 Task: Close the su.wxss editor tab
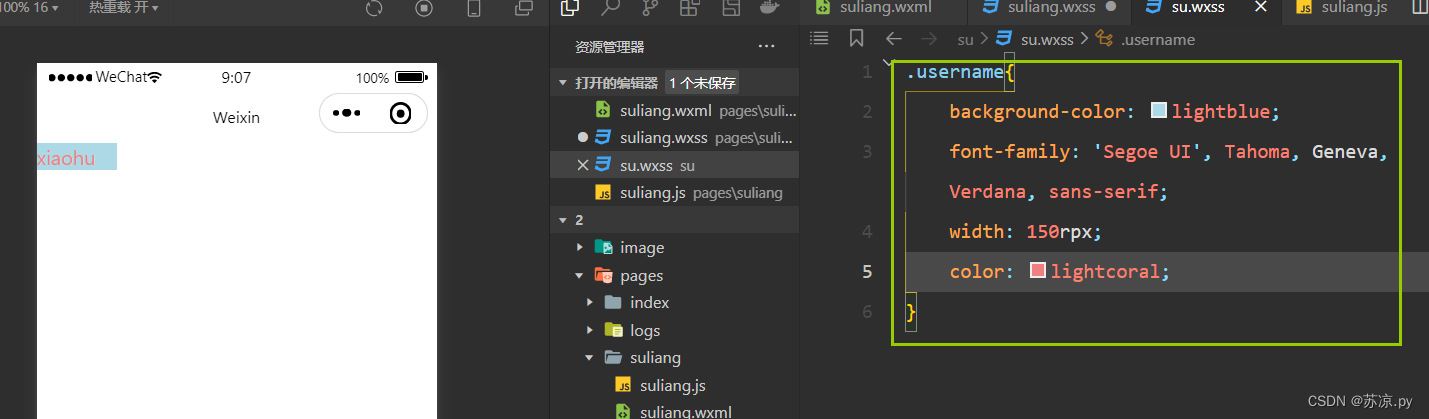click(1260, 7)
